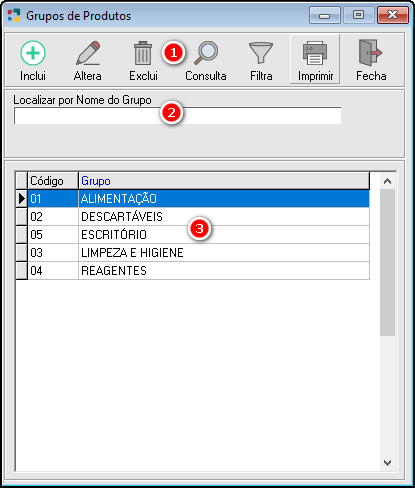Select the Altera pencil icon

[88, 53]
